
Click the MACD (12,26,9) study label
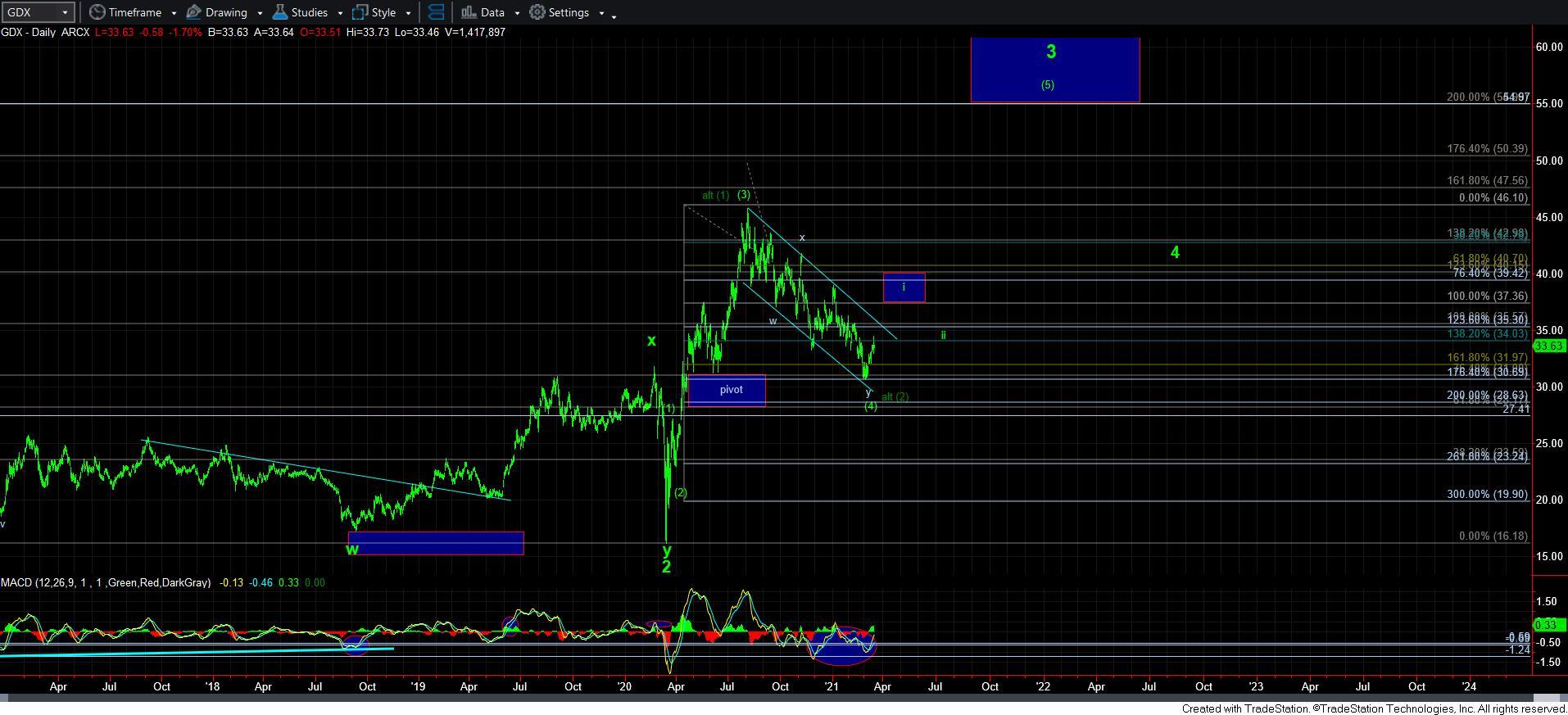(x=105, y=582)
